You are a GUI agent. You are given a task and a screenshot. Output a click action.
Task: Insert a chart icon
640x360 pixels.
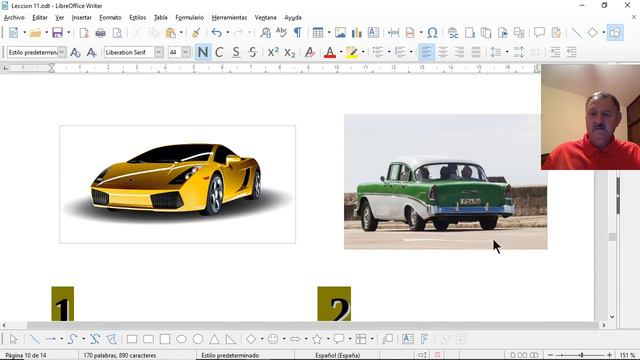(x=357, y=33)
